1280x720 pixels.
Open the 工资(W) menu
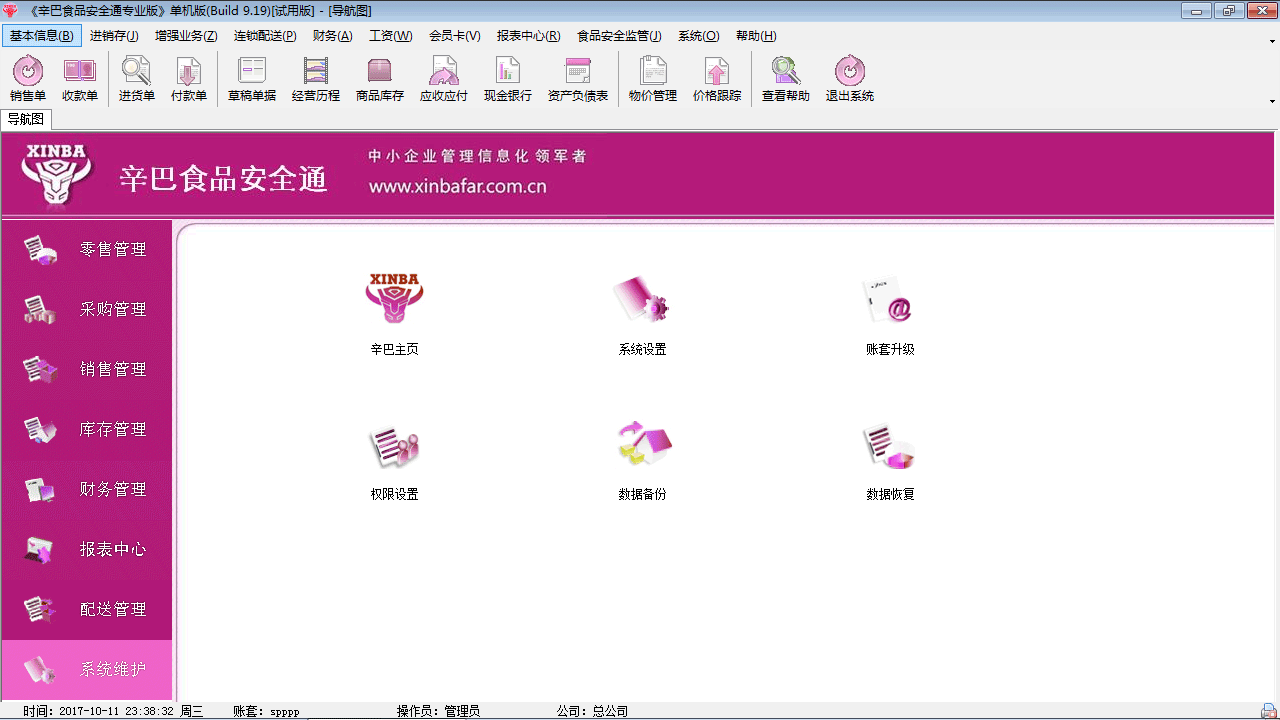(390, 36)
